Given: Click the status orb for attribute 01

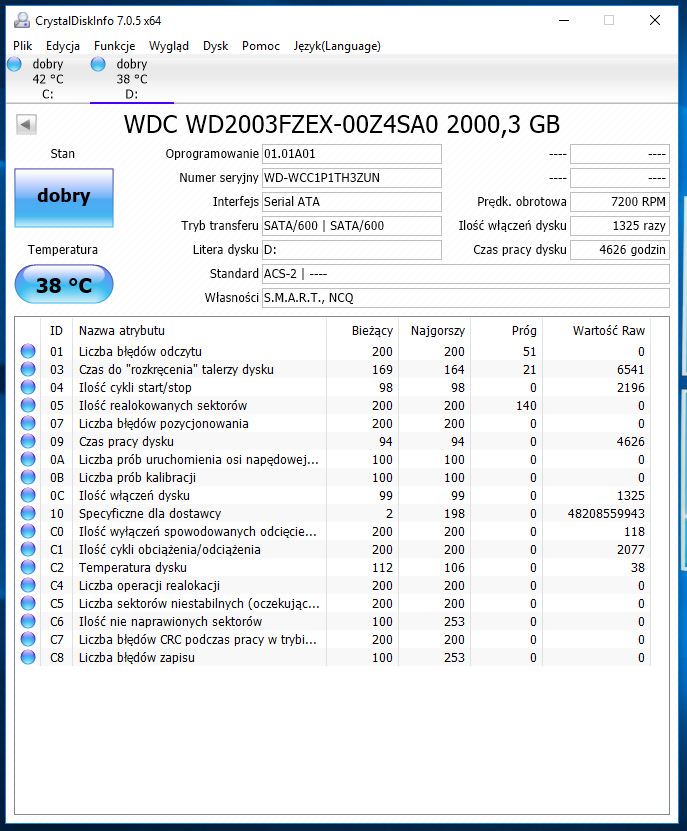Looking at the screenshot, I should pyautogui.click(x=28, y=351).
